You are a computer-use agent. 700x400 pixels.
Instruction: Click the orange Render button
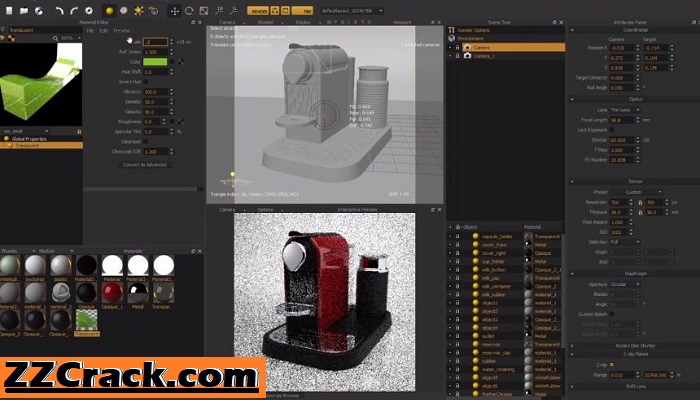click(x=258, y=11)
